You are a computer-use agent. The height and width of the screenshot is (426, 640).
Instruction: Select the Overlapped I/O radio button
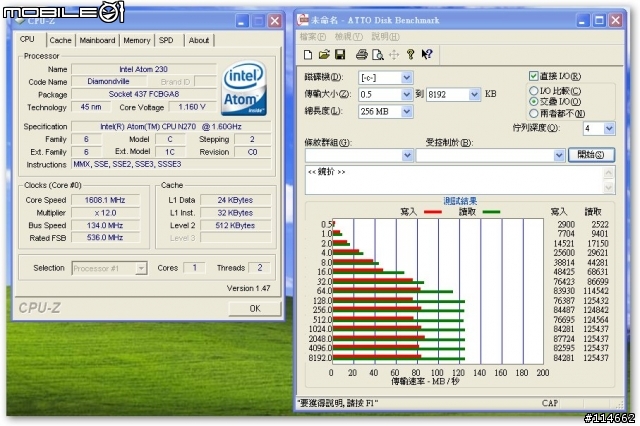click(533, 102)
